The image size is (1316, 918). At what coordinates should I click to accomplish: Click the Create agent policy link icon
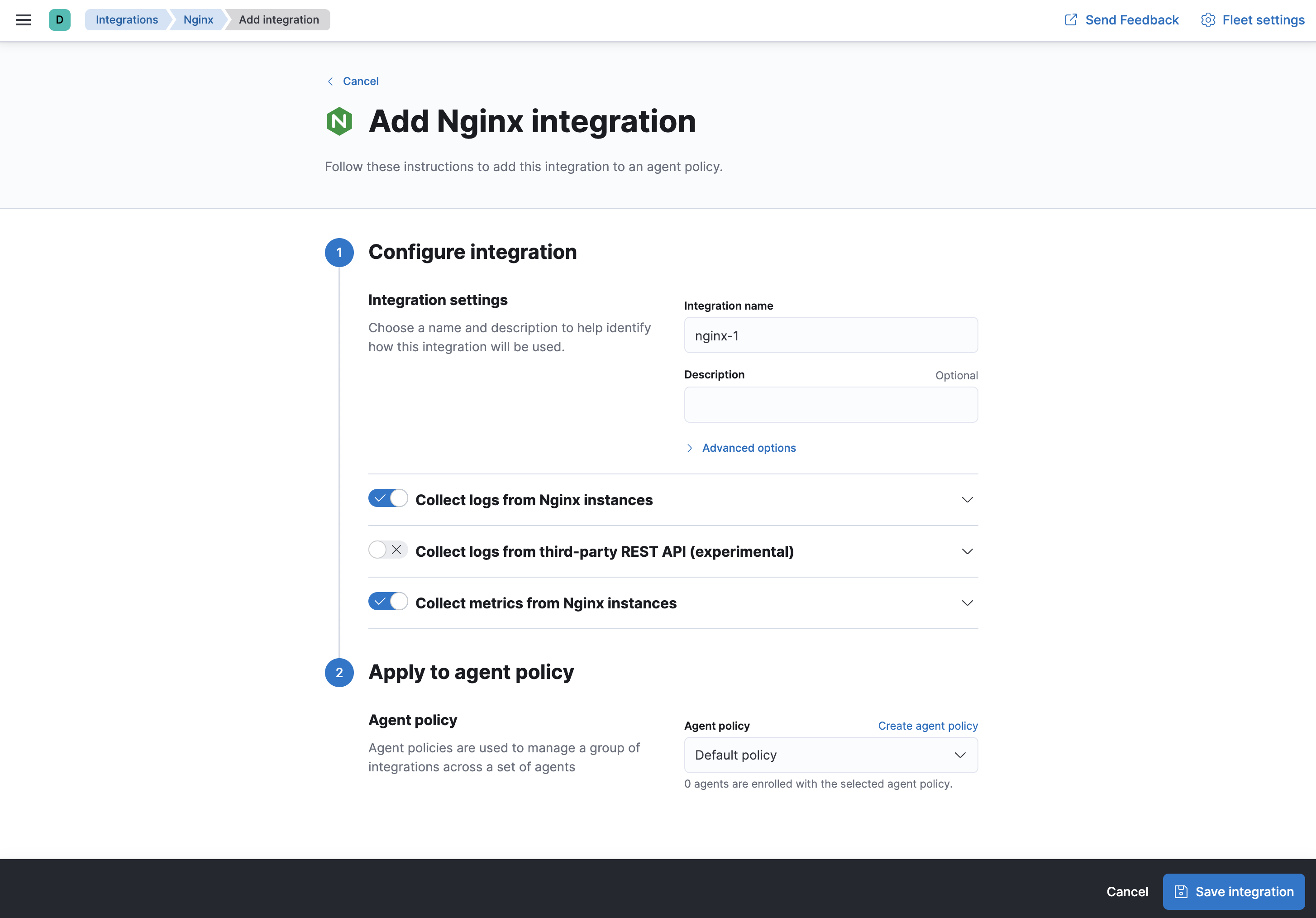click(x=928, y=725)
